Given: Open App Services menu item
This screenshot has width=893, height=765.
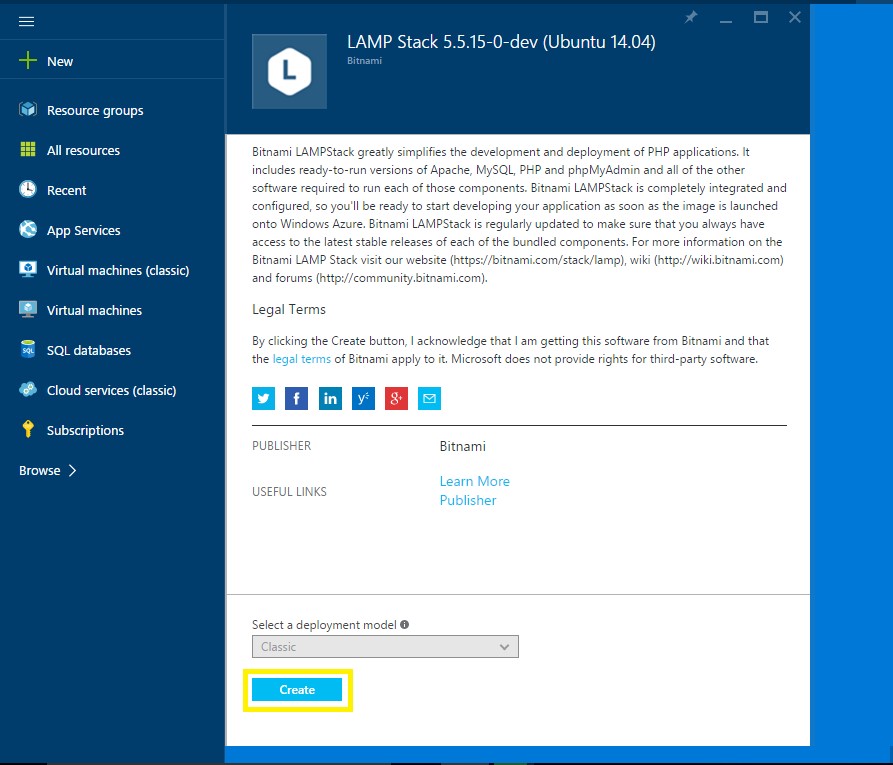Looking at the screenshot, I should pyautogui.click(x=83, y=230).
